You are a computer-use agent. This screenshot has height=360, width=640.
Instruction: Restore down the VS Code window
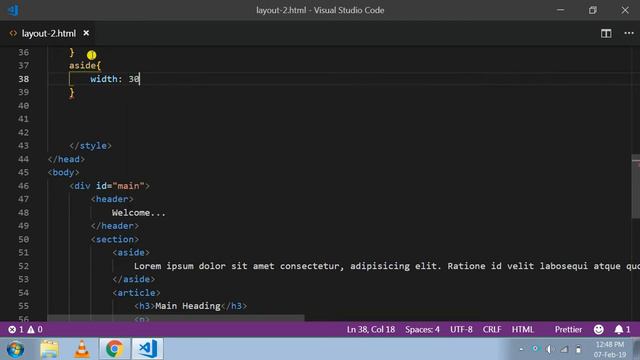[x=593, y=10]
